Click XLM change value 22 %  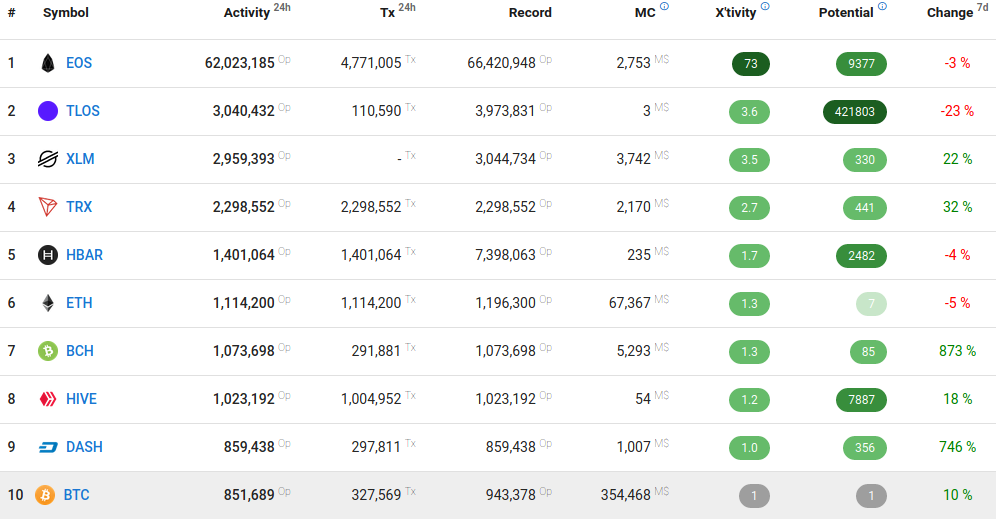(957, 159)
